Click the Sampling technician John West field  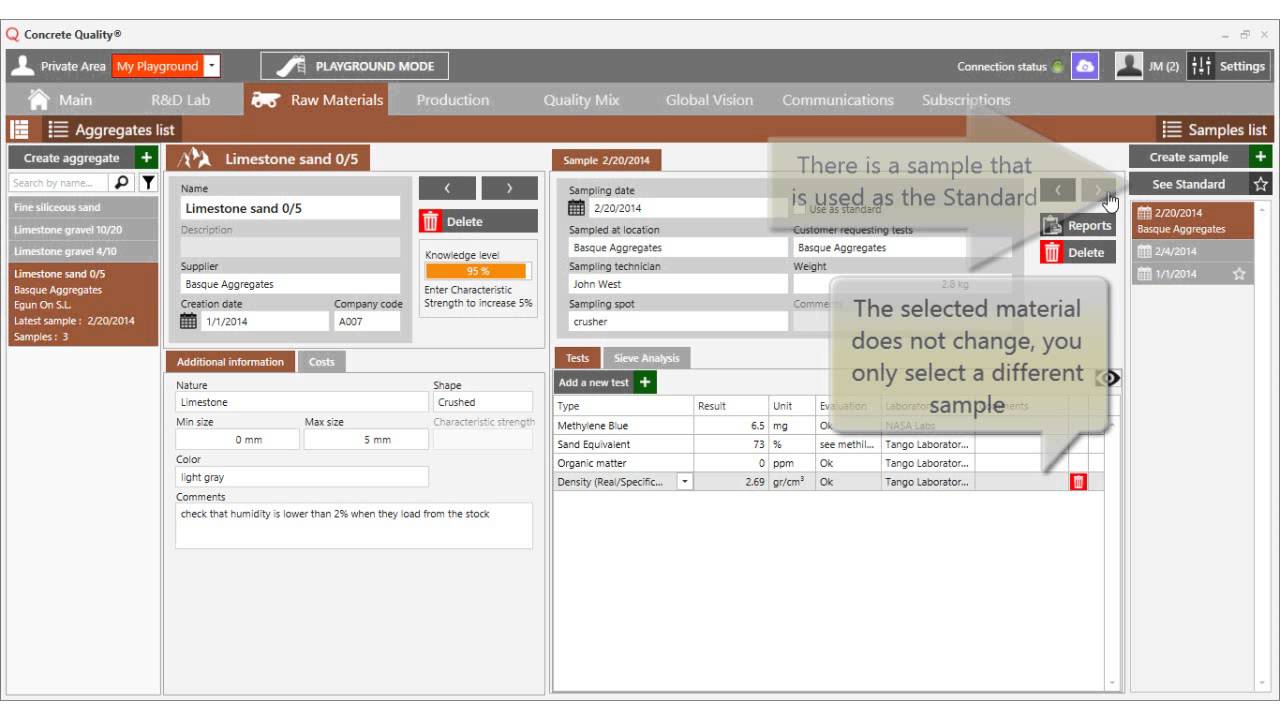click(x=678, y=284)
